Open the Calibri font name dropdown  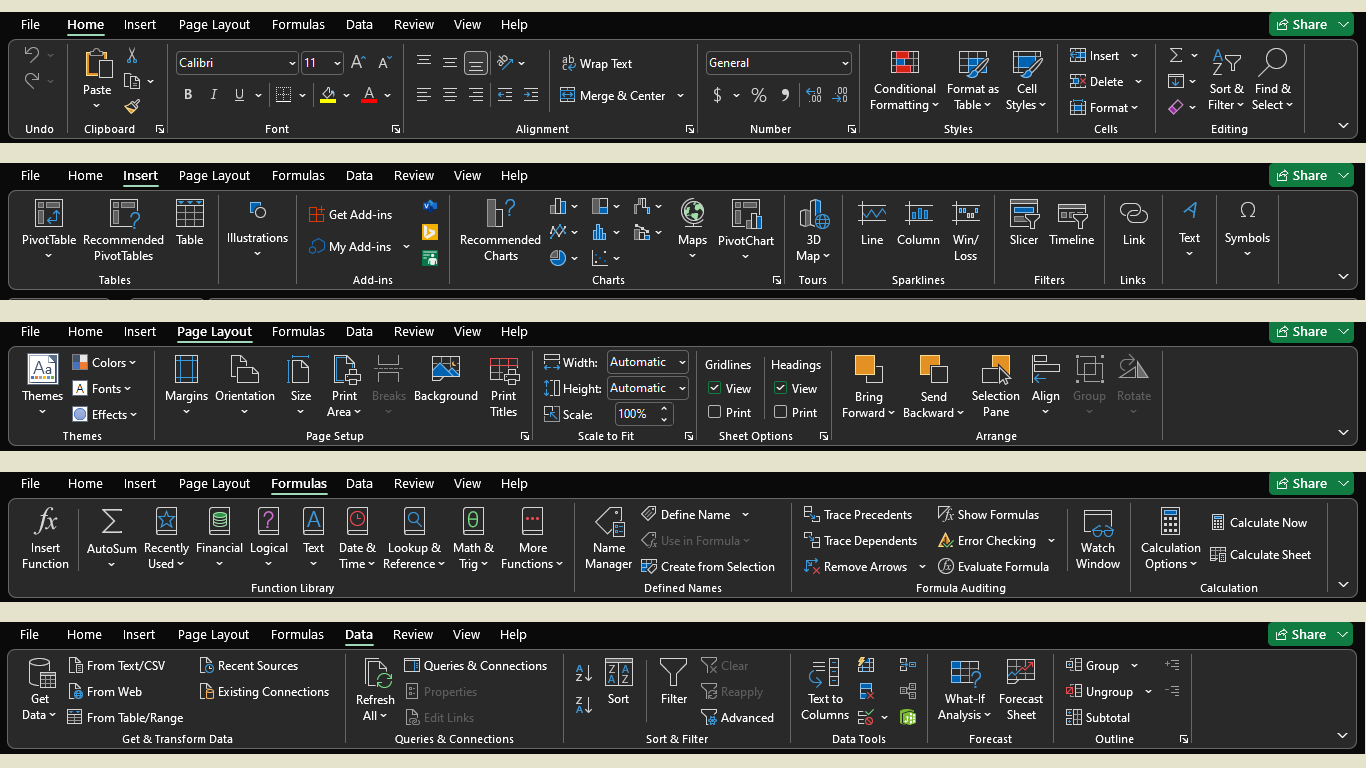coord(292,63)
